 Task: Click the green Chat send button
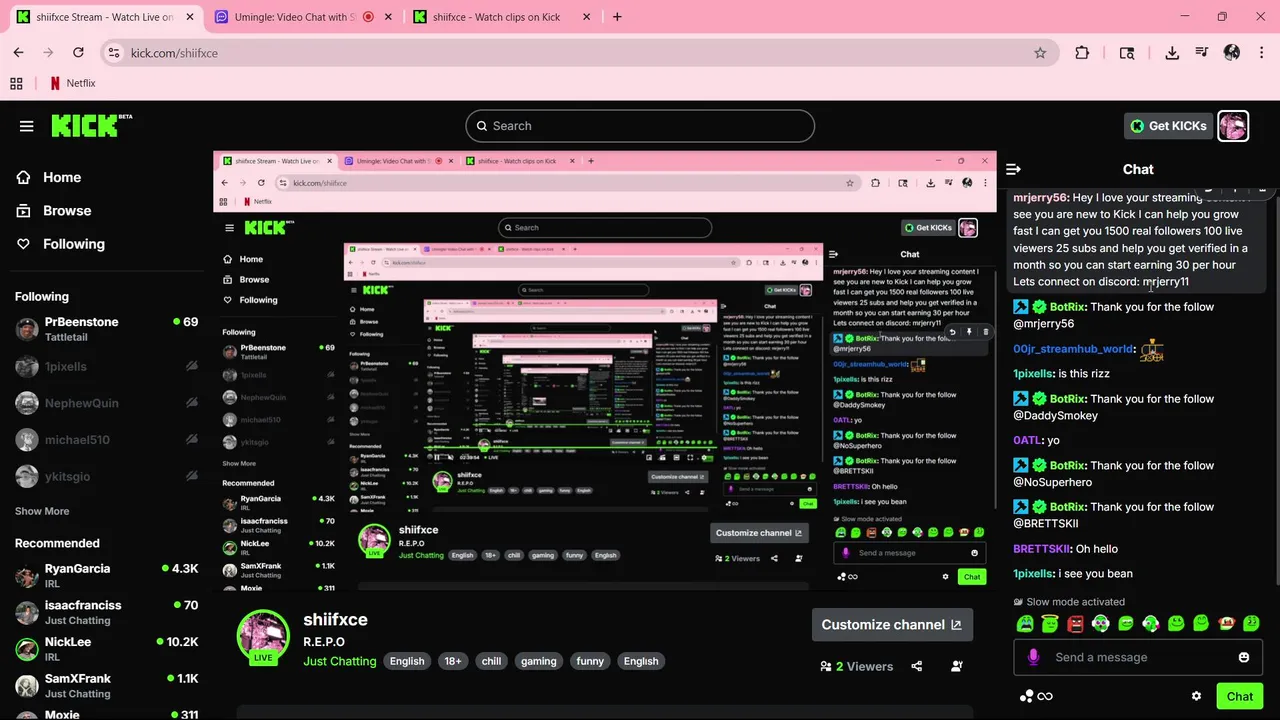pyautogui.click(x=1239, y=696)
